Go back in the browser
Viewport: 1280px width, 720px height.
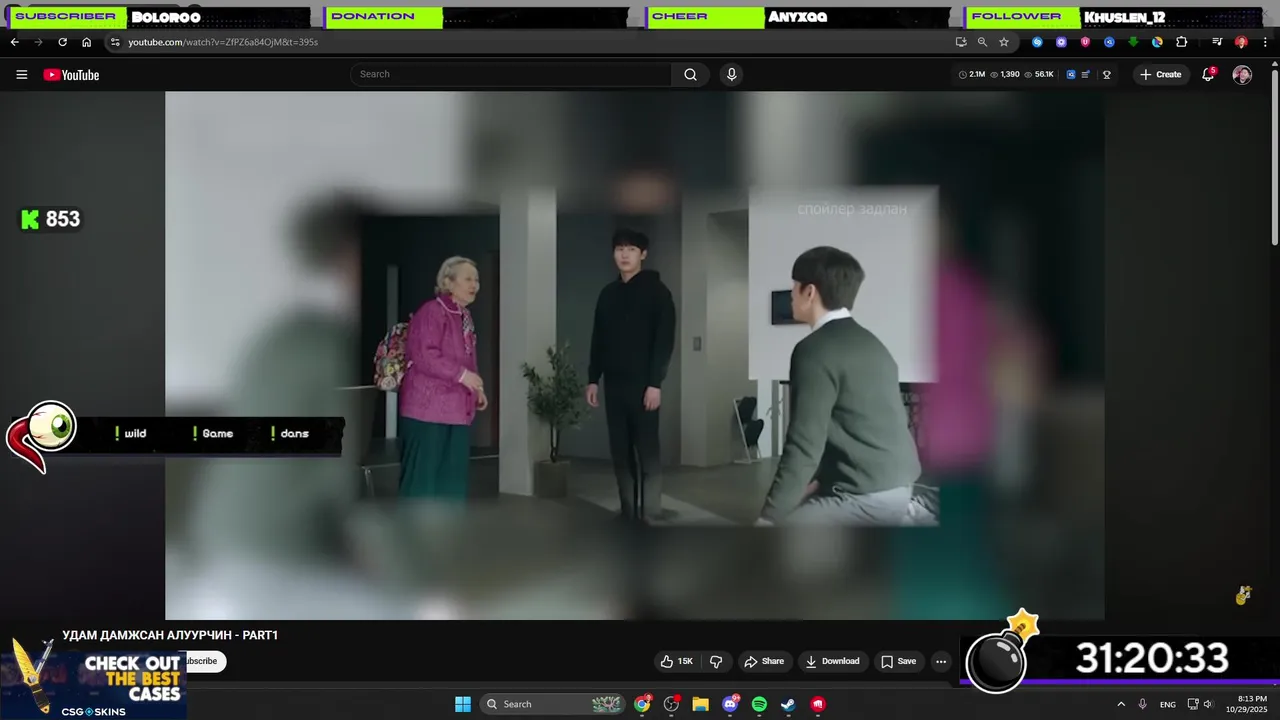click(x=14, y=42)
